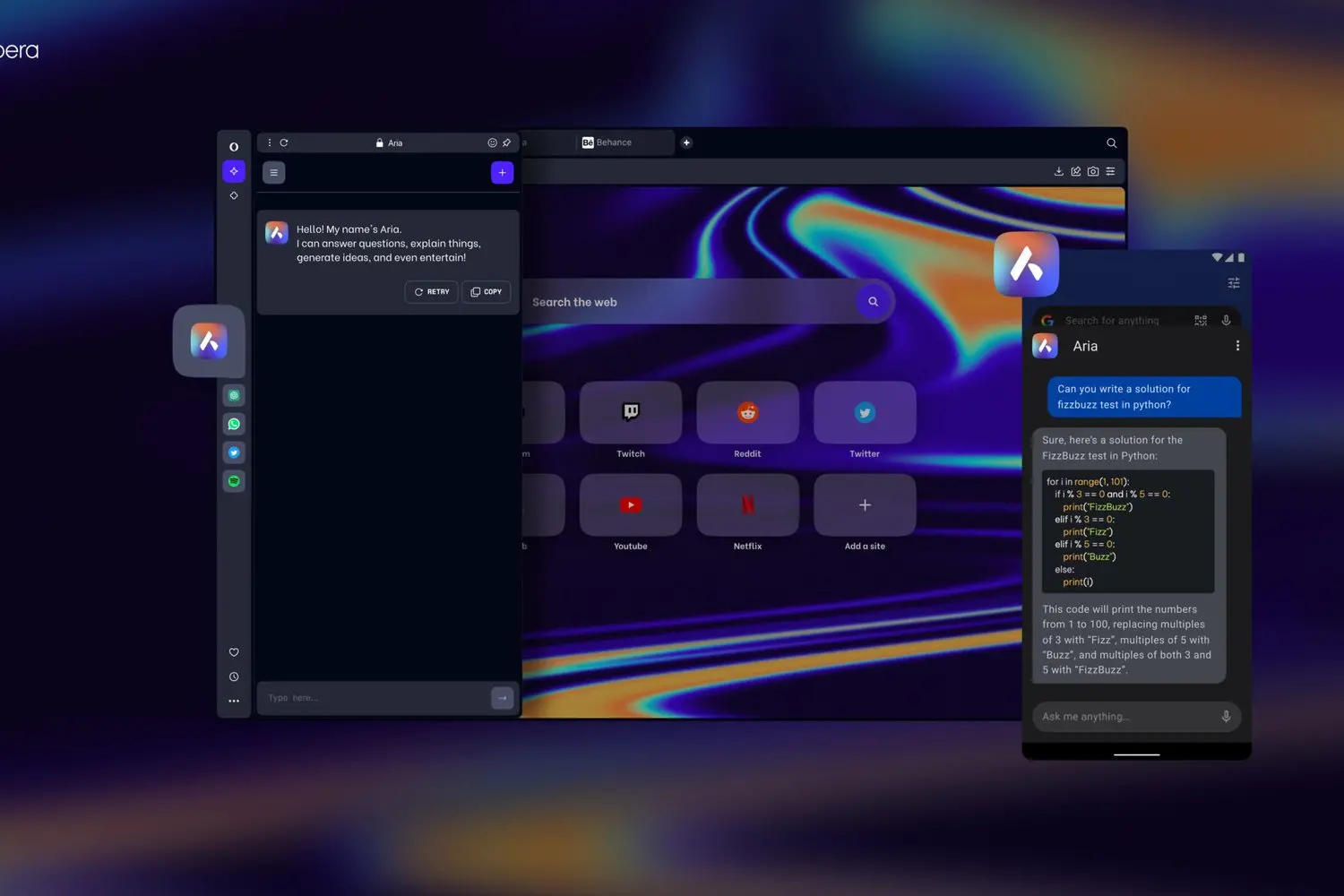This screenshot has width=1344, height=896.
Task: Start a new Aria chat with plus button
Action: point(503,172)
